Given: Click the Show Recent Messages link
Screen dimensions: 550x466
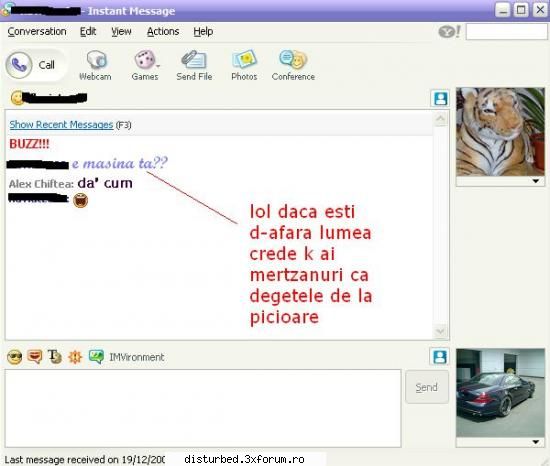Looking at the screenshot, I should click(x=61, y=124).
